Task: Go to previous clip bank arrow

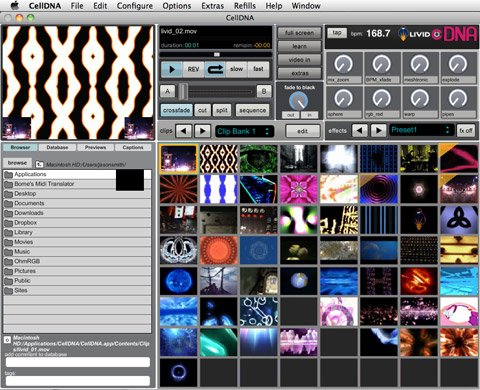Action: 183,131
